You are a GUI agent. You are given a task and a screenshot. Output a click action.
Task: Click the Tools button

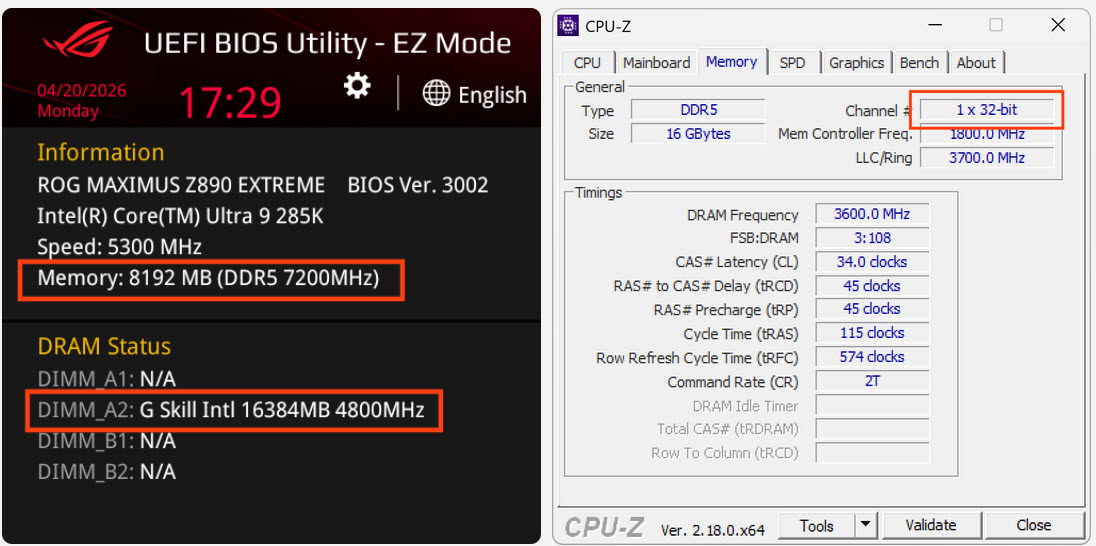tap(817, 524)
